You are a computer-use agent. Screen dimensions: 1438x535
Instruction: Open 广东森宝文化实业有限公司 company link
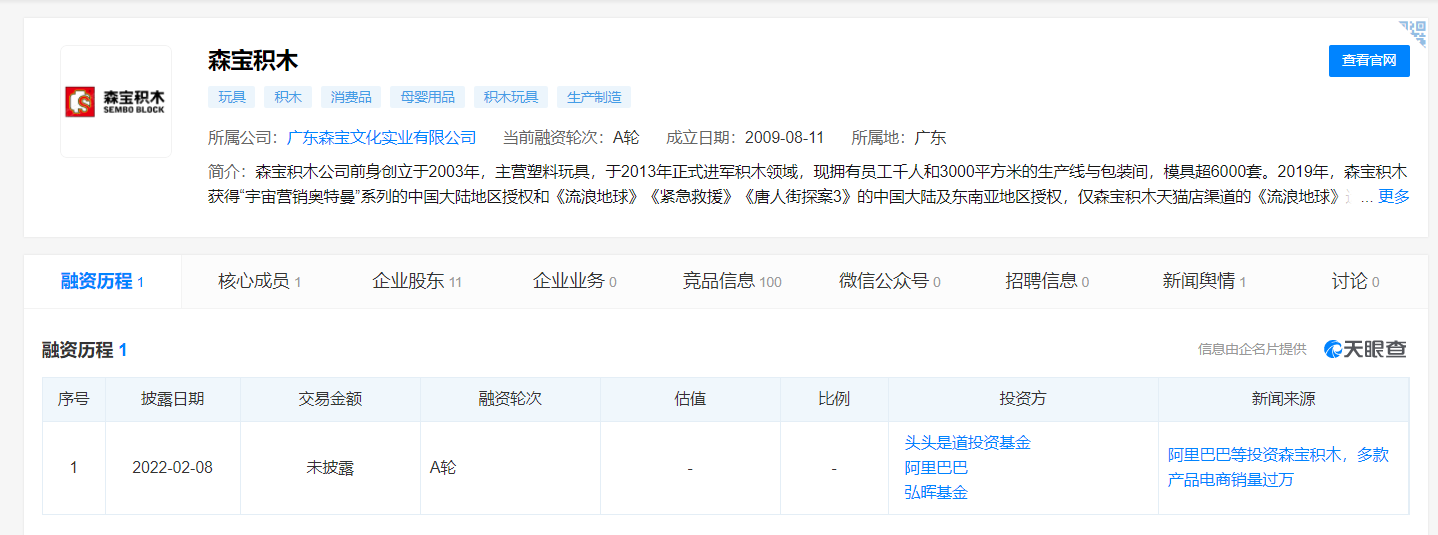coord(382,137)
